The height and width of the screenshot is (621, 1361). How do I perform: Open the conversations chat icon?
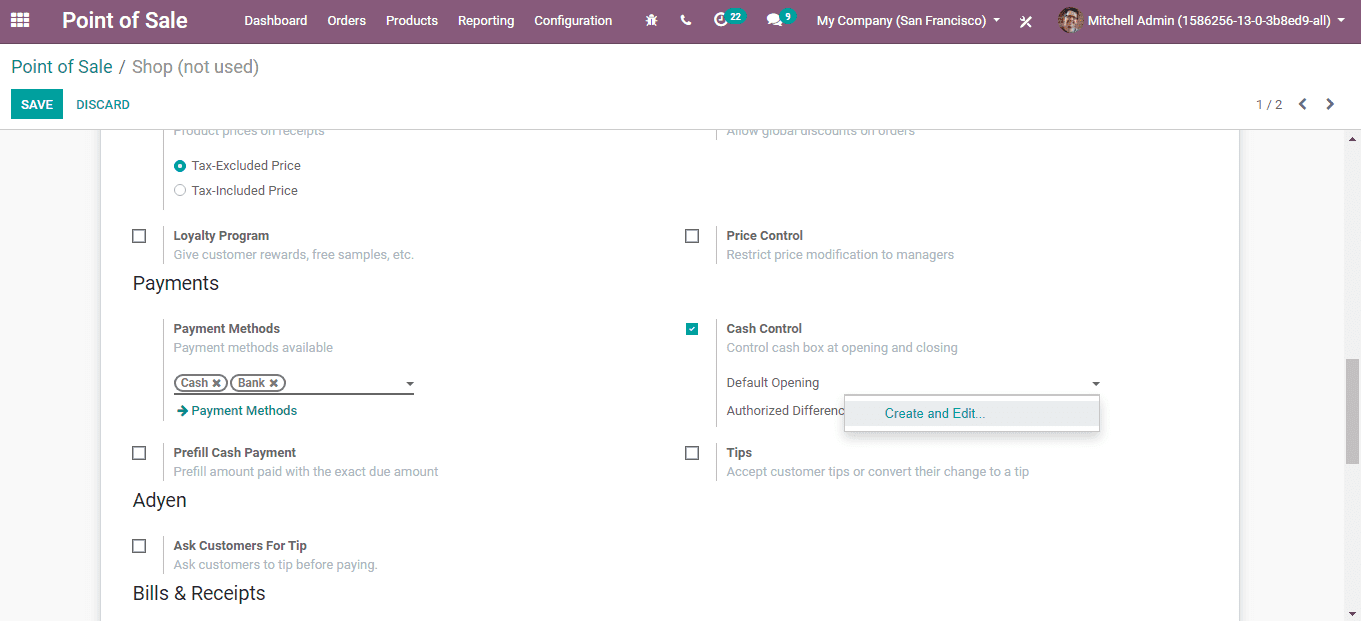[x=774, y=20]
